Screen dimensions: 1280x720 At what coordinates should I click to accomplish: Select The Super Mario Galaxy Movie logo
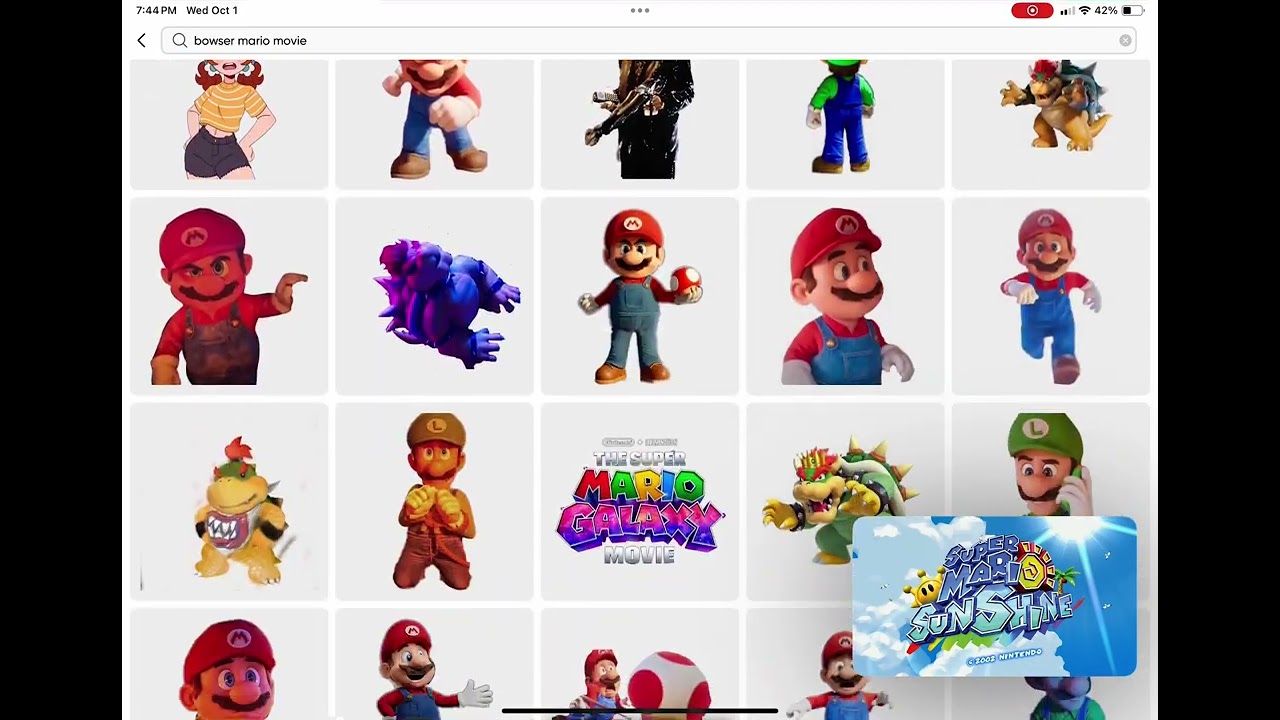coord(640,502)
